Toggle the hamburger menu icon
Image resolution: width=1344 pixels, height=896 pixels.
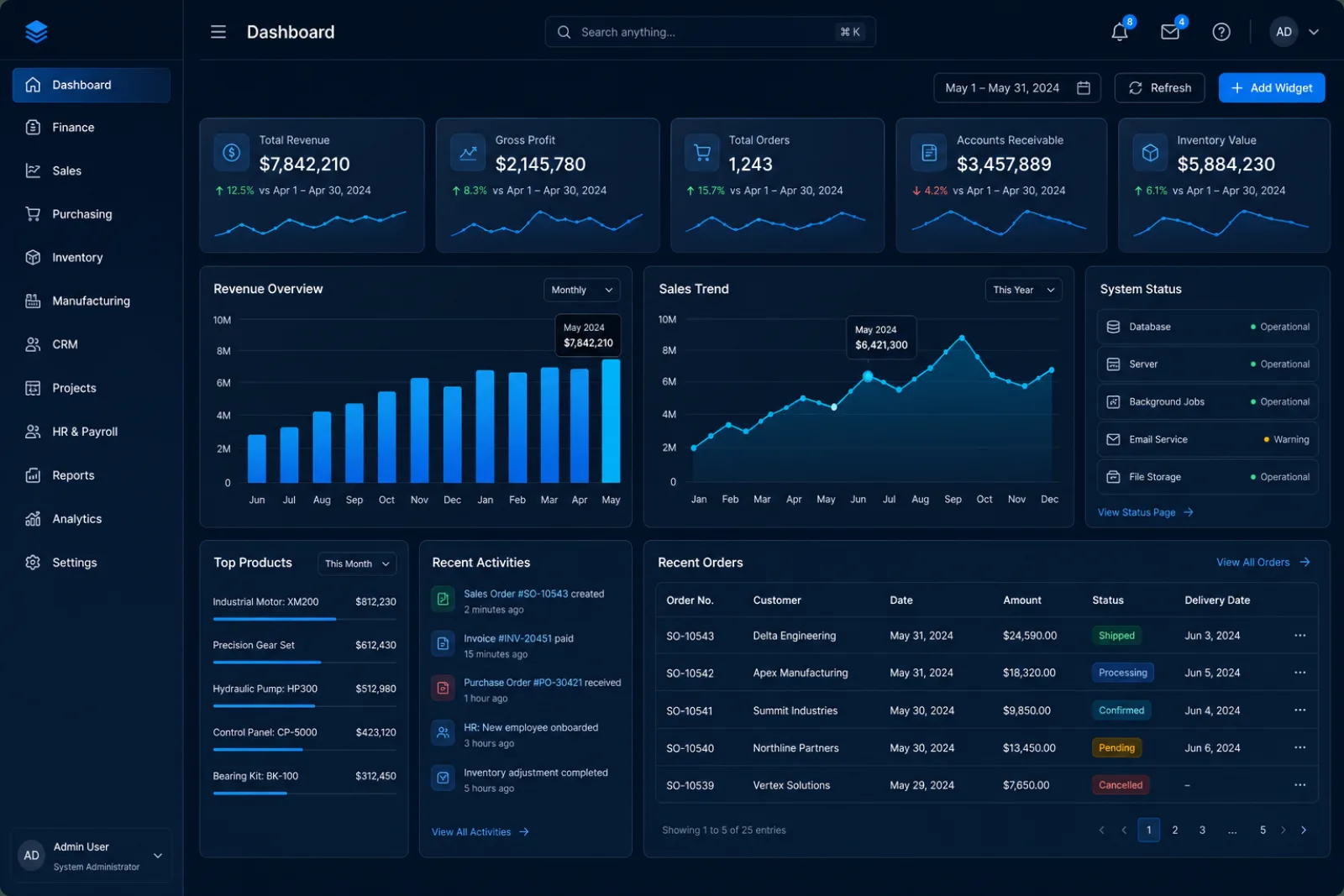coord(218,32)
